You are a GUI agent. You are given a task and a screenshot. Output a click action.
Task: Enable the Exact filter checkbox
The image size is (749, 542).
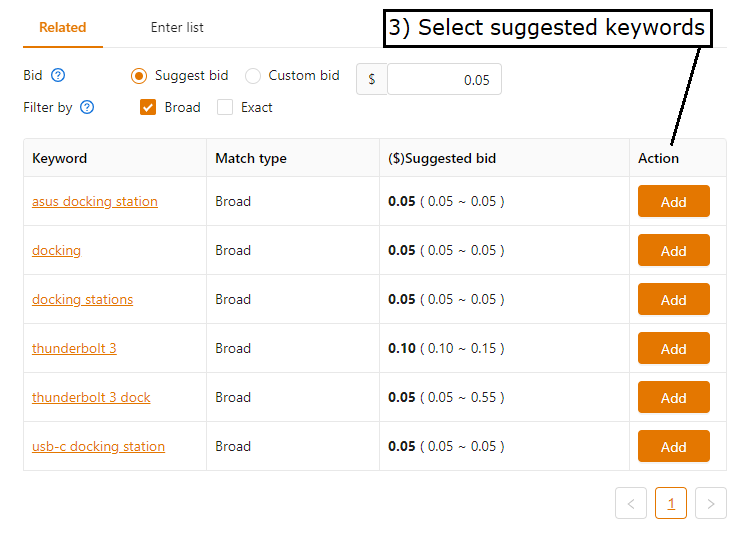click(225, 107)
